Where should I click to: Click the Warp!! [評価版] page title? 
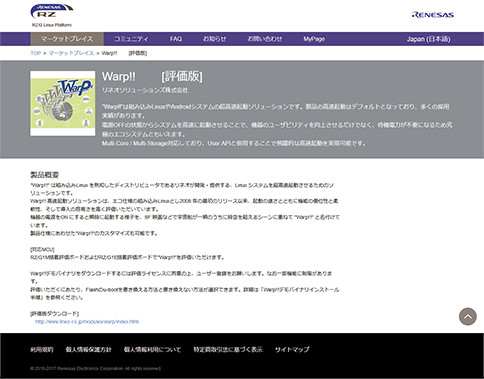click(152, 77)
